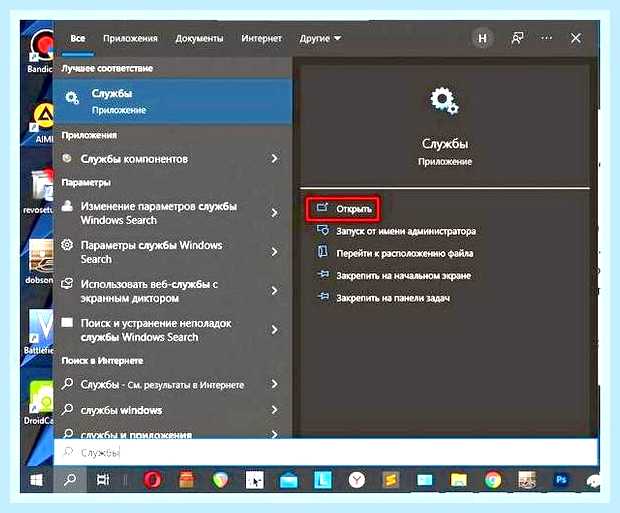Click Закрепить на начальном экране
This screenshot has height=513, width=620.
pyautogui.click(x=403, y=276)
